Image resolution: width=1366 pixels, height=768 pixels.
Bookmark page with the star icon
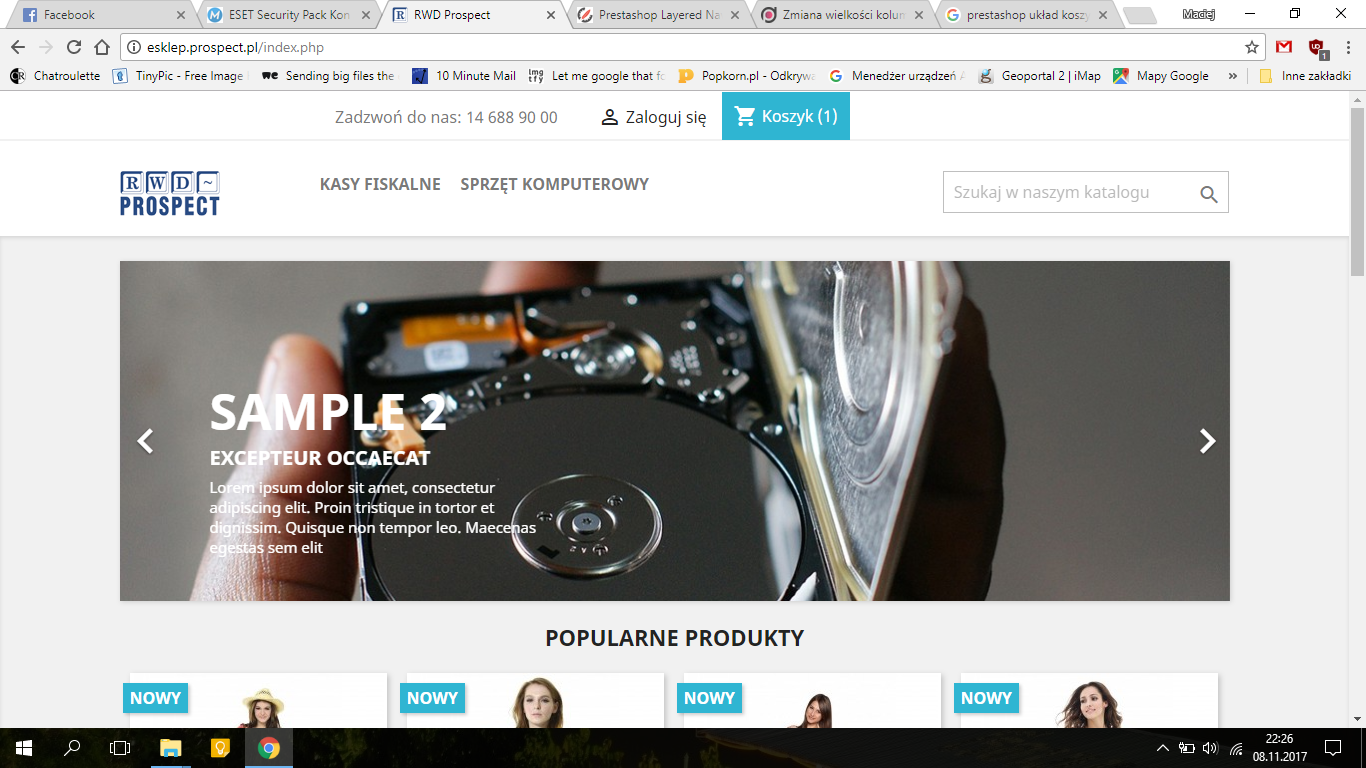(x=1251, y=47)
